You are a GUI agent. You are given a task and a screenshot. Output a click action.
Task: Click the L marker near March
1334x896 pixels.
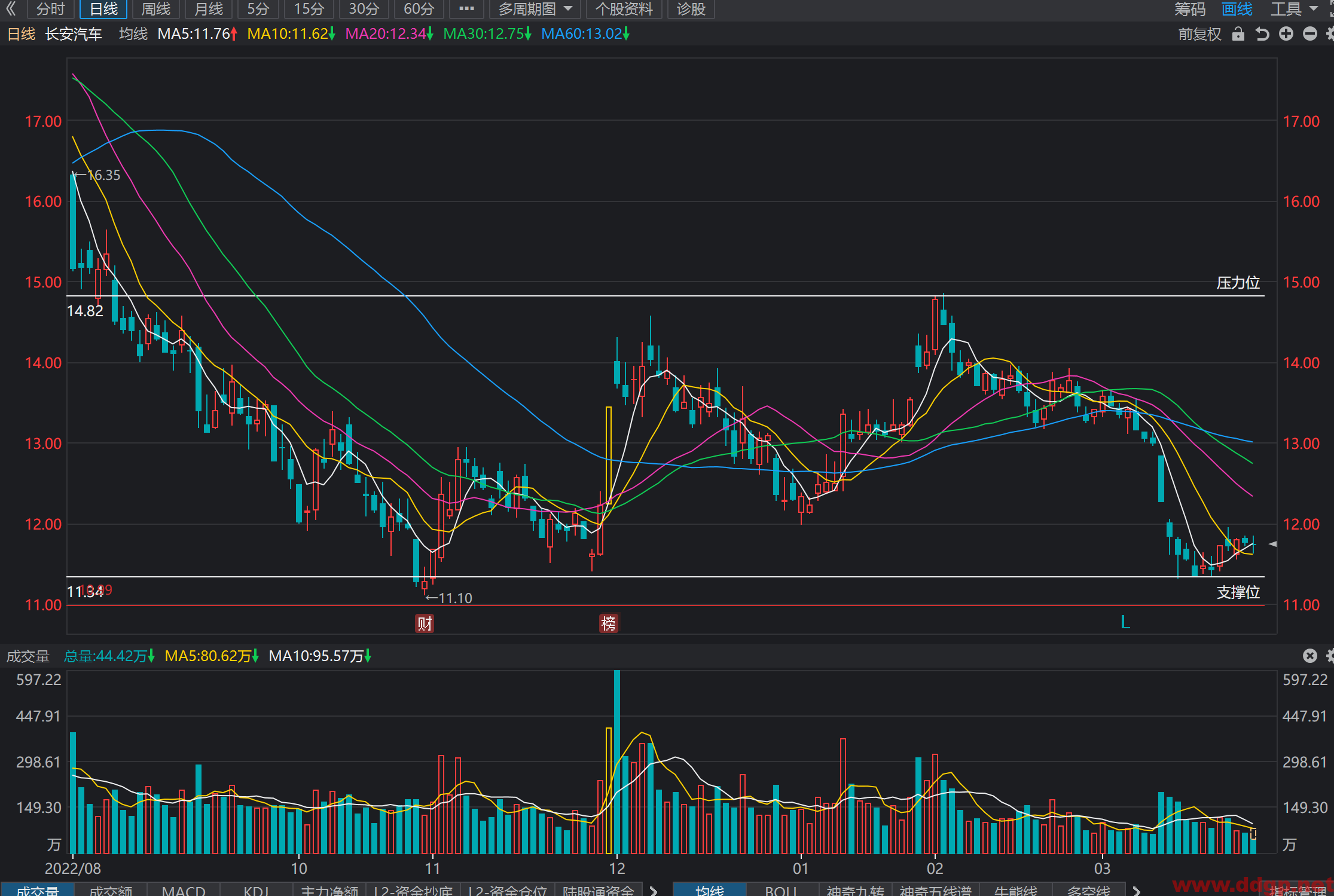[x=1125, y=622]
